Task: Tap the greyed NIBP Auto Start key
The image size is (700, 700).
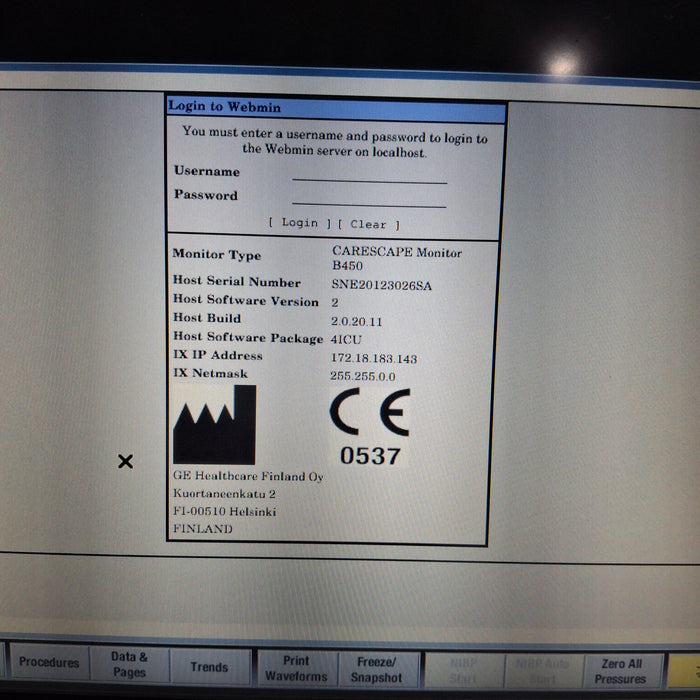Action: pyautogui.click(x=542, y=671)
